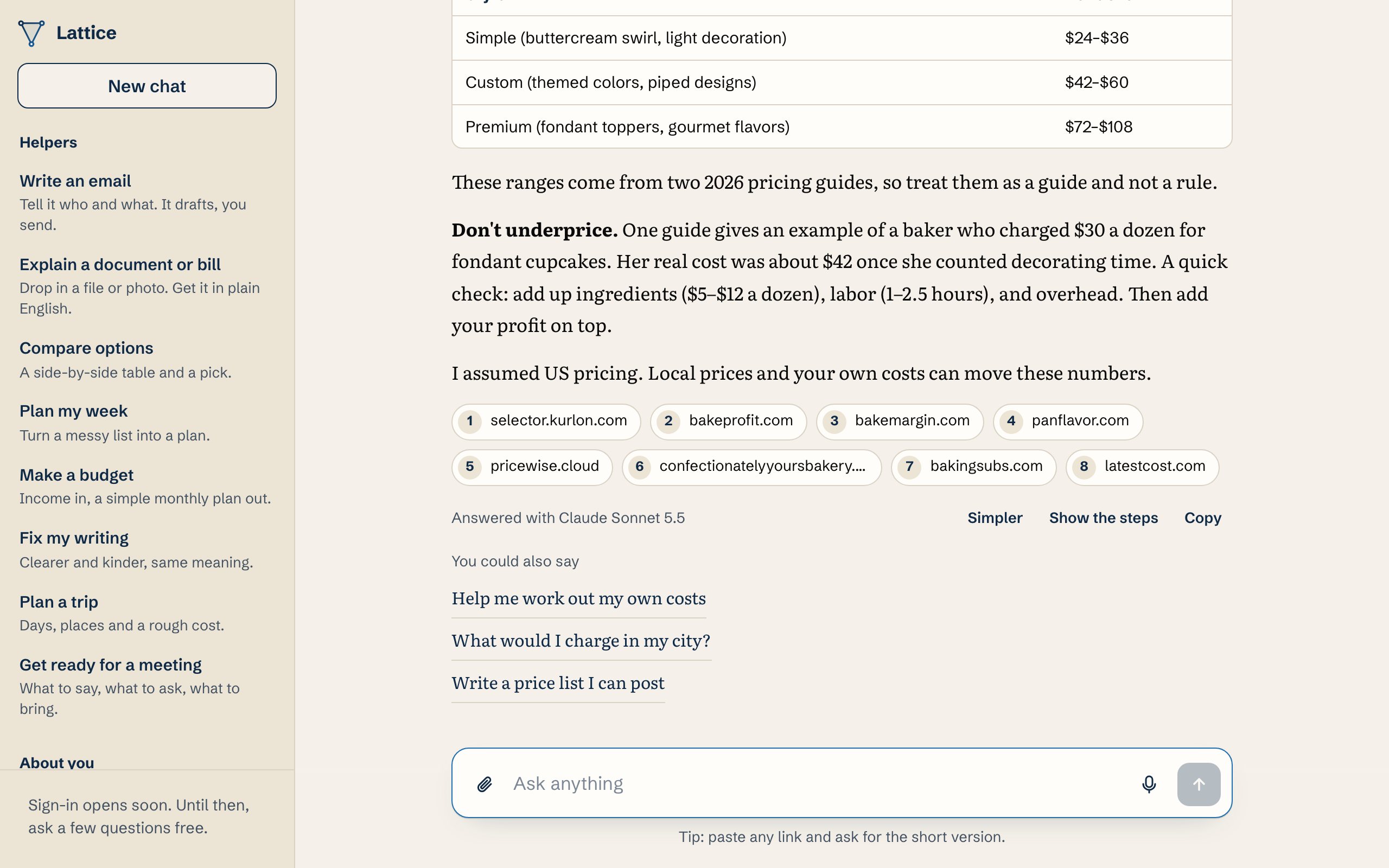This screenshot has height=868, width=1389.
Task: Open source 4 panflavor.com
Action: pos(1068,422)
